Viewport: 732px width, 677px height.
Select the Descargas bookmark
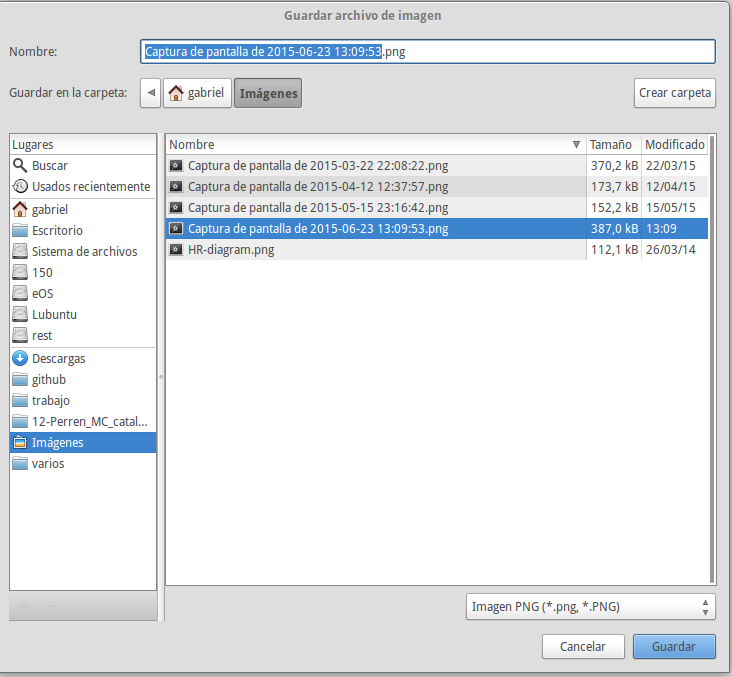tap(83, 358)
